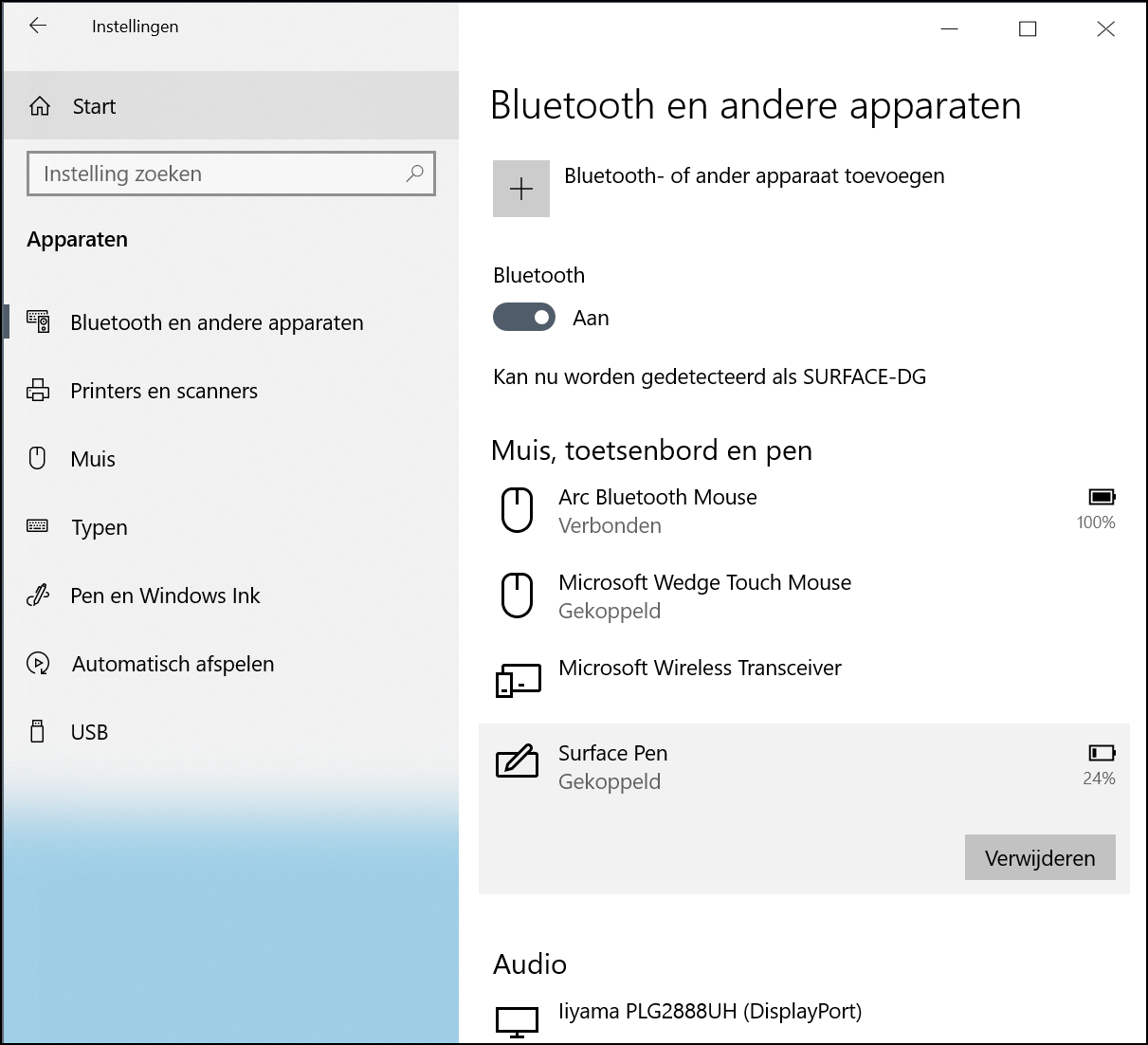Click the Surface Pen battery icon
The height and width of the screenshot is (1045, 1148).
[1102, 752]
